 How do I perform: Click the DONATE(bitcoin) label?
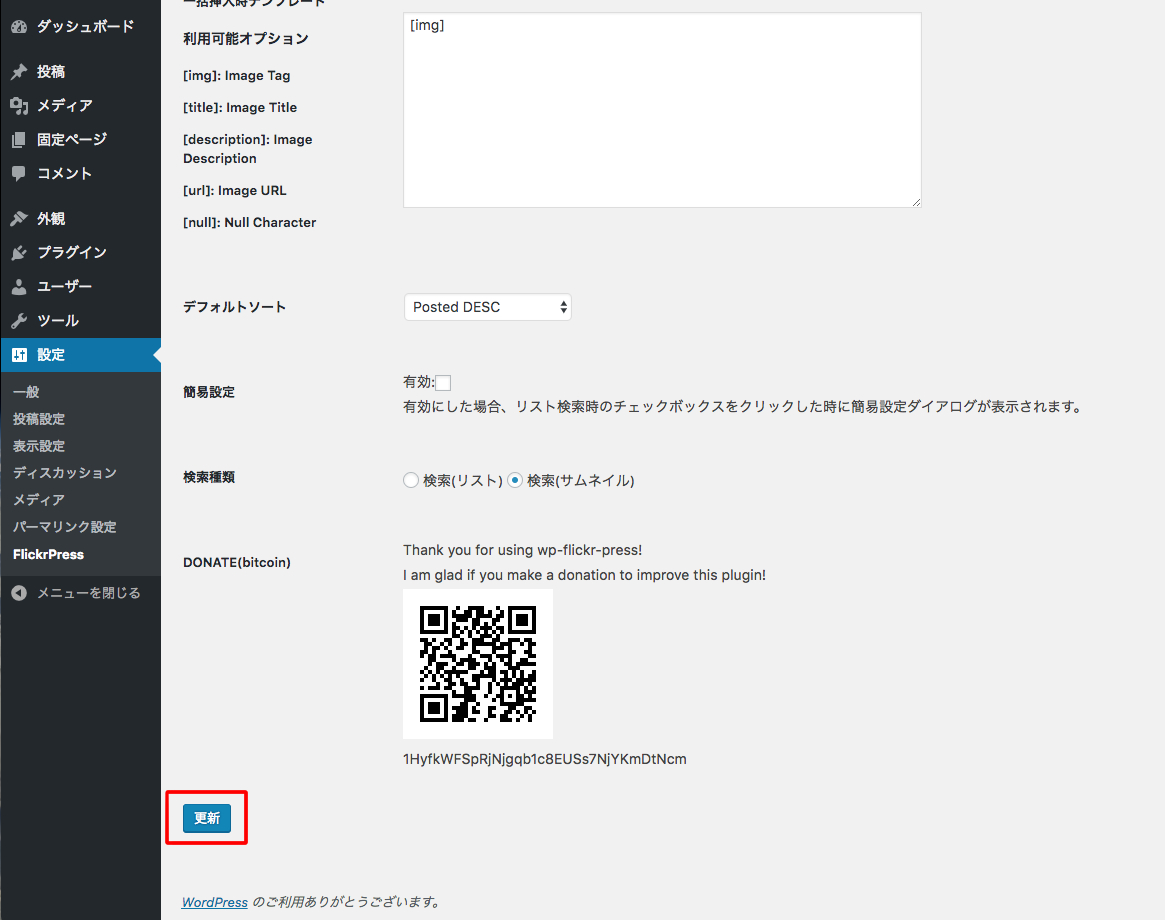(x=237, y=563)
